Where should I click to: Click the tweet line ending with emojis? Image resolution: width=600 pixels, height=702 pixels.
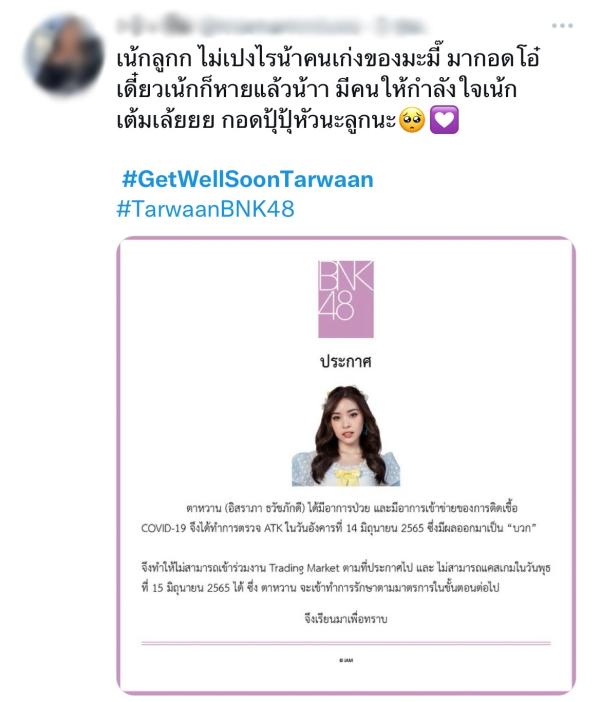click(x=287, y=120)
